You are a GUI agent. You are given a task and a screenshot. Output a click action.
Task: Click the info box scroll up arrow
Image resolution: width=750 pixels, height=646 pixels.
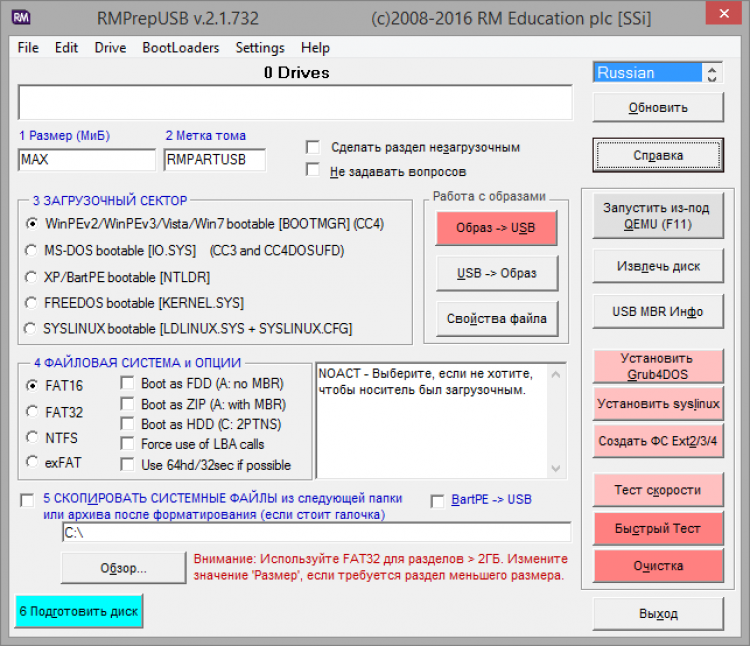(x=556, y=374)
